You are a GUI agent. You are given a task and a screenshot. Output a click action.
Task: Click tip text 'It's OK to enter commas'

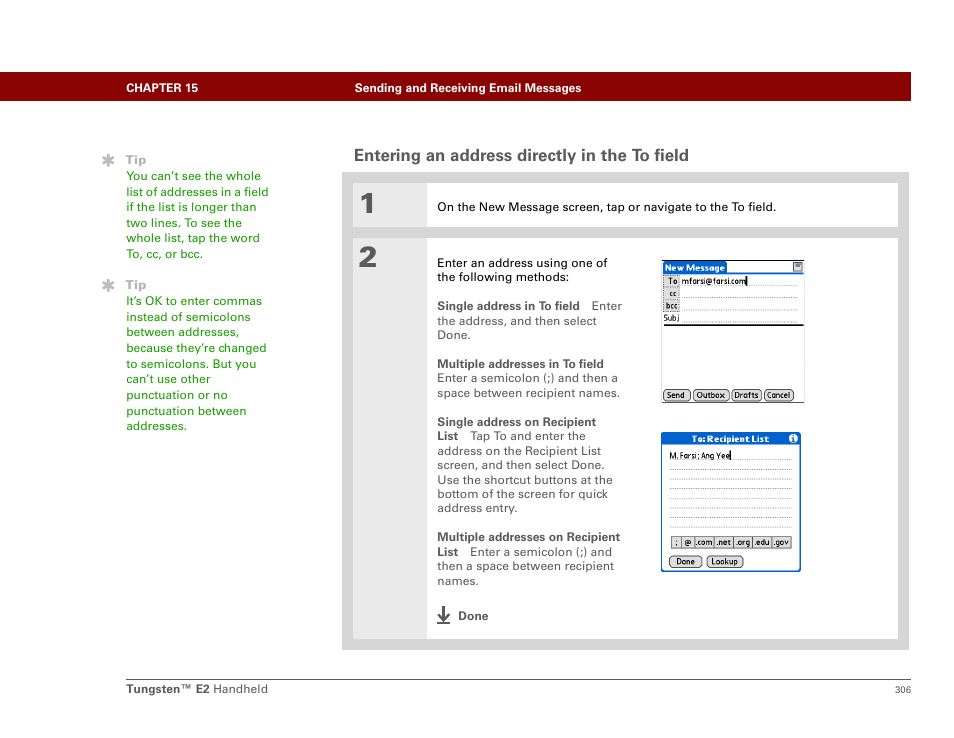(x=194, y=301)
